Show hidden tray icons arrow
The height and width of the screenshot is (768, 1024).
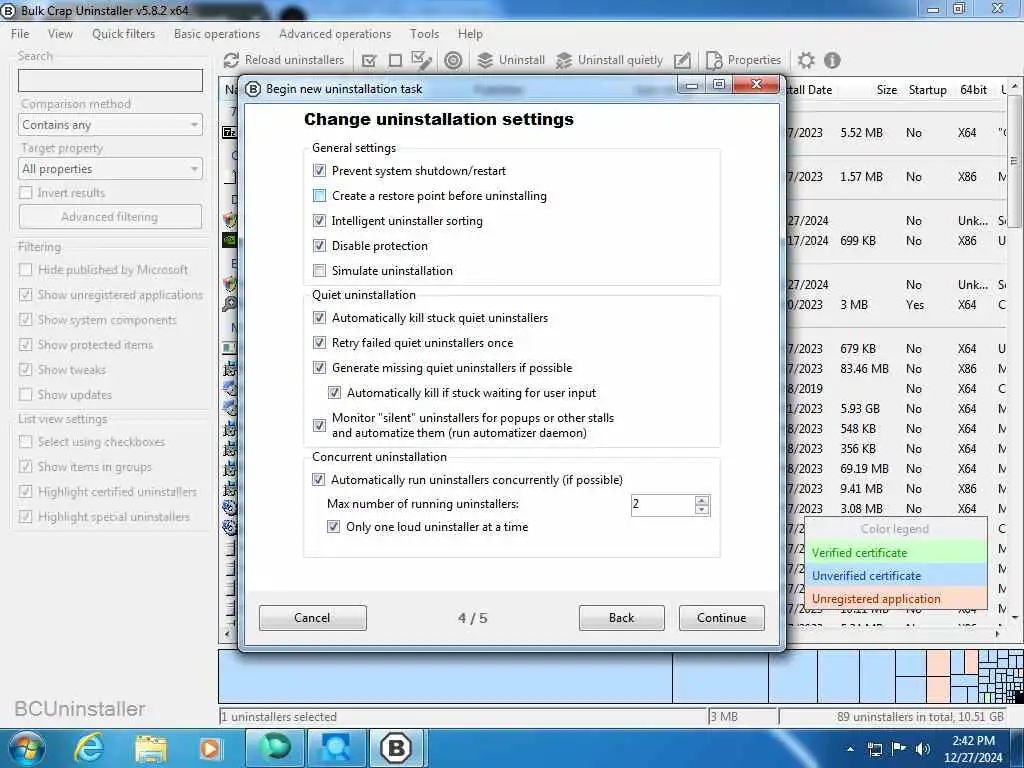850,749
